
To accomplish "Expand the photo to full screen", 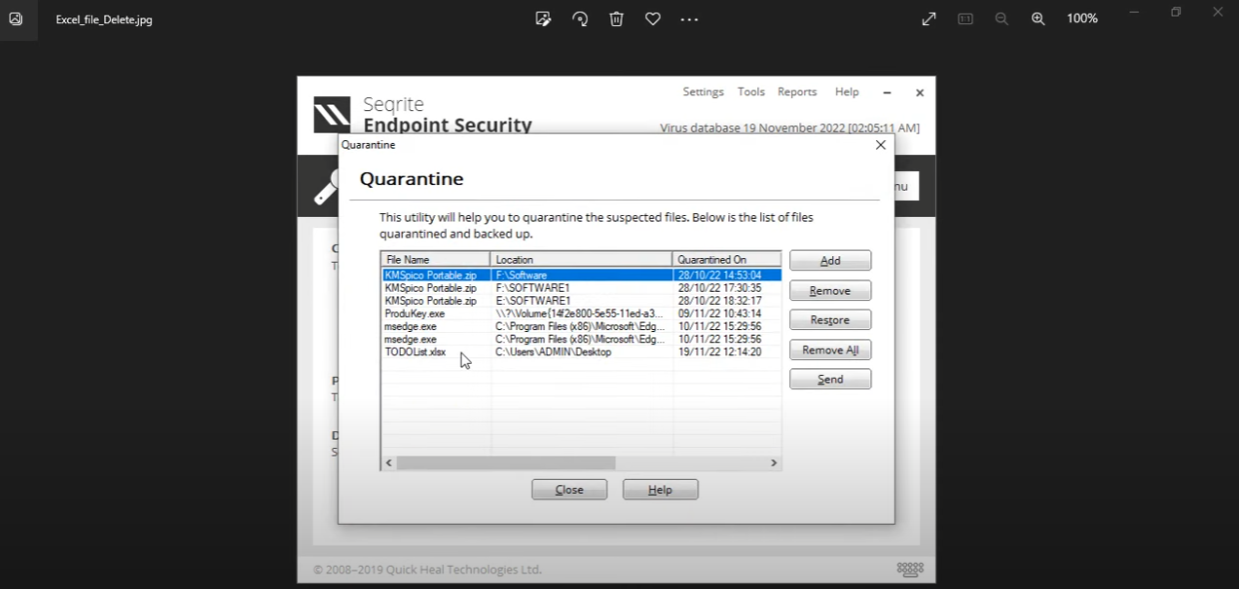I will pos(929,19).
